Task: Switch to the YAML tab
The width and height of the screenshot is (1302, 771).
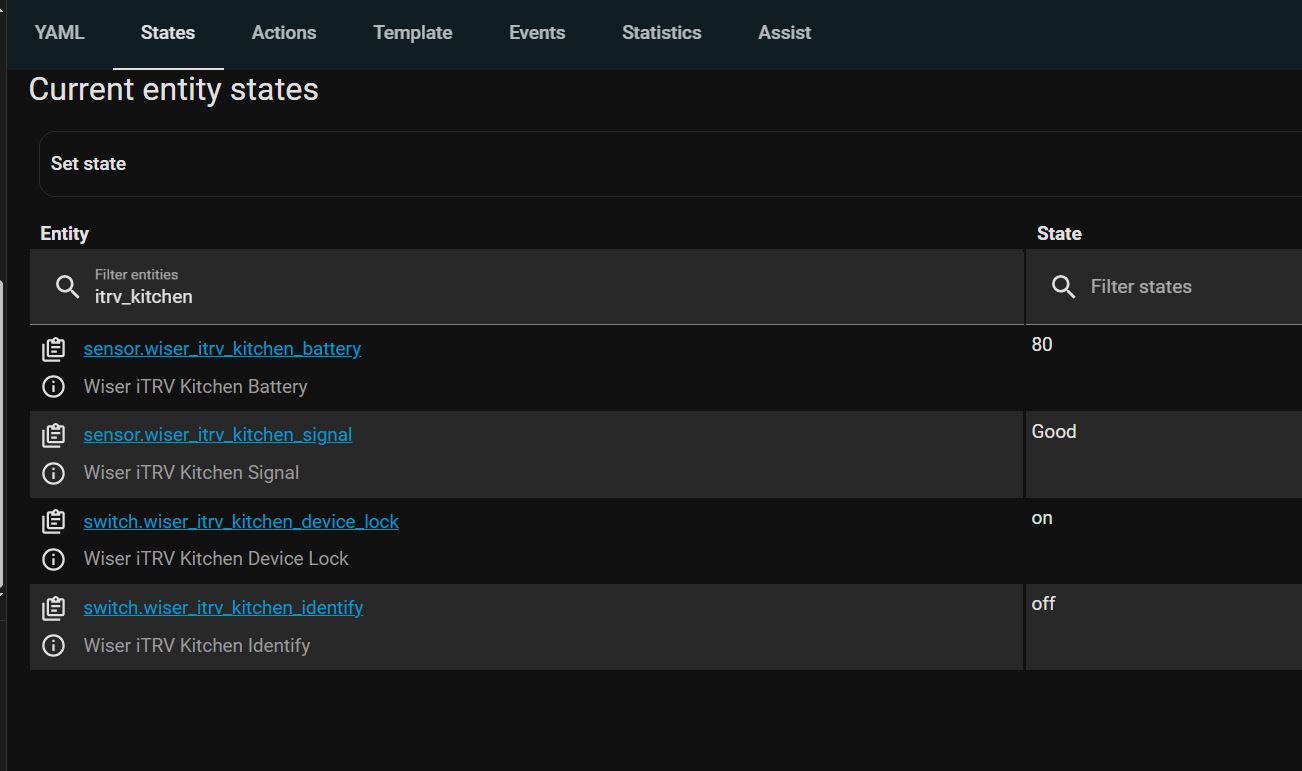Action: pos(60,33)
